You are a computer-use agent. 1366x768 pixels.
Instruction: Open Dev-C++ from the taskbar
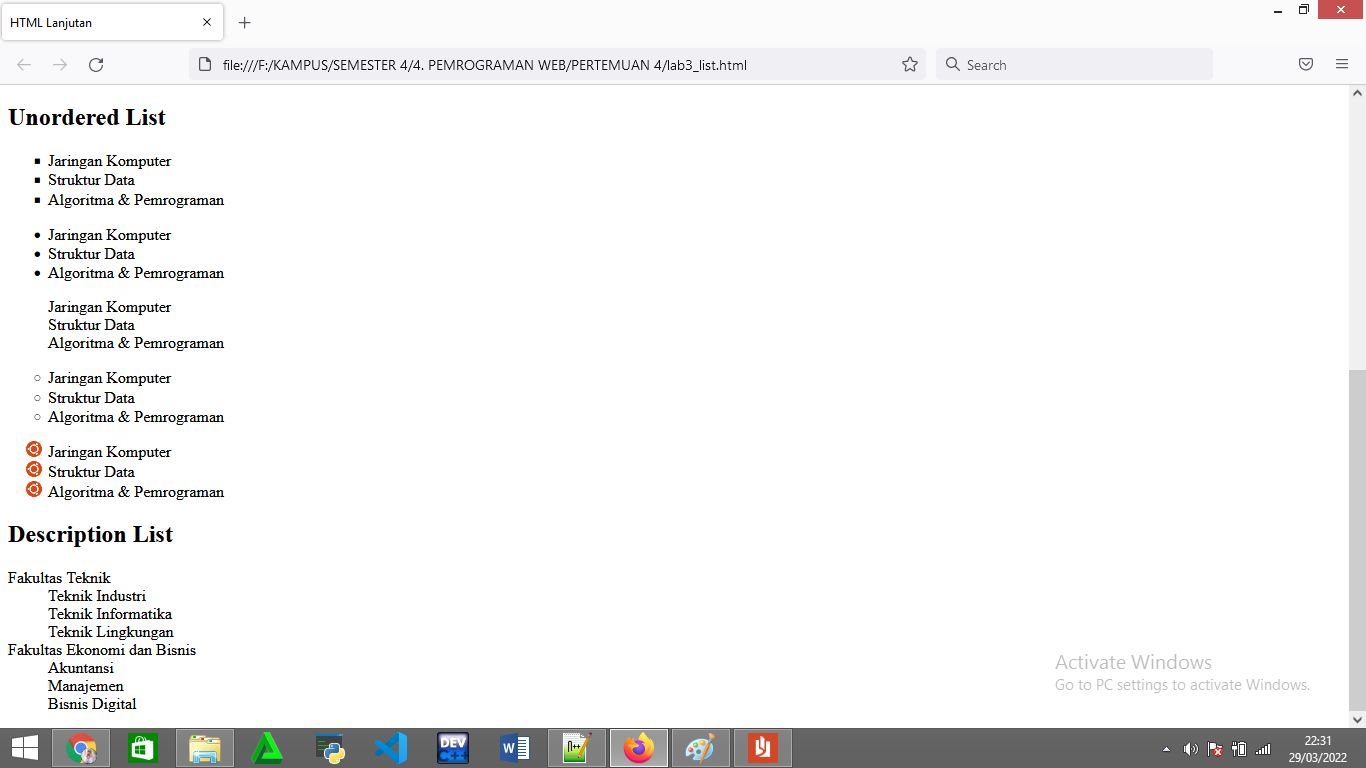(452, 747)
